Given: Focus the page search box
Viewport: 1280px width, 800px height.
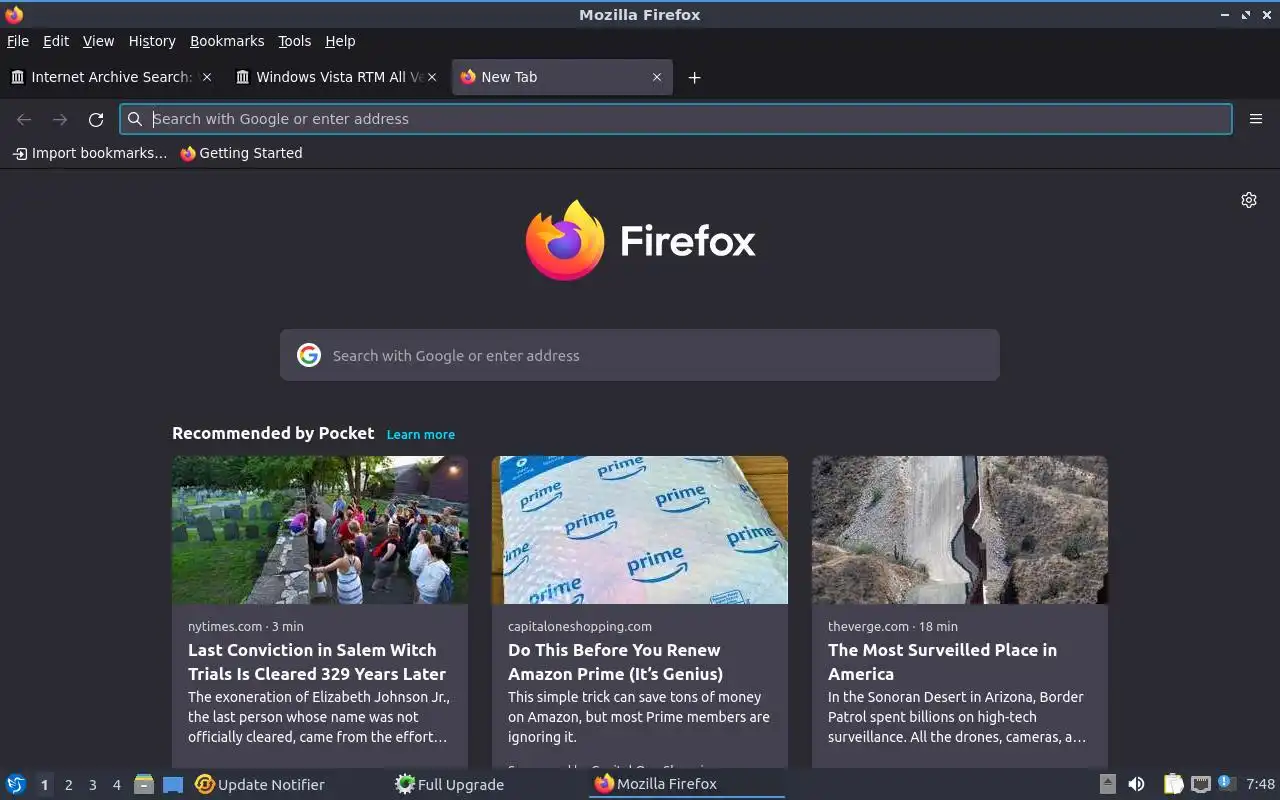Looking at the screenshot, I should (640, 355).
